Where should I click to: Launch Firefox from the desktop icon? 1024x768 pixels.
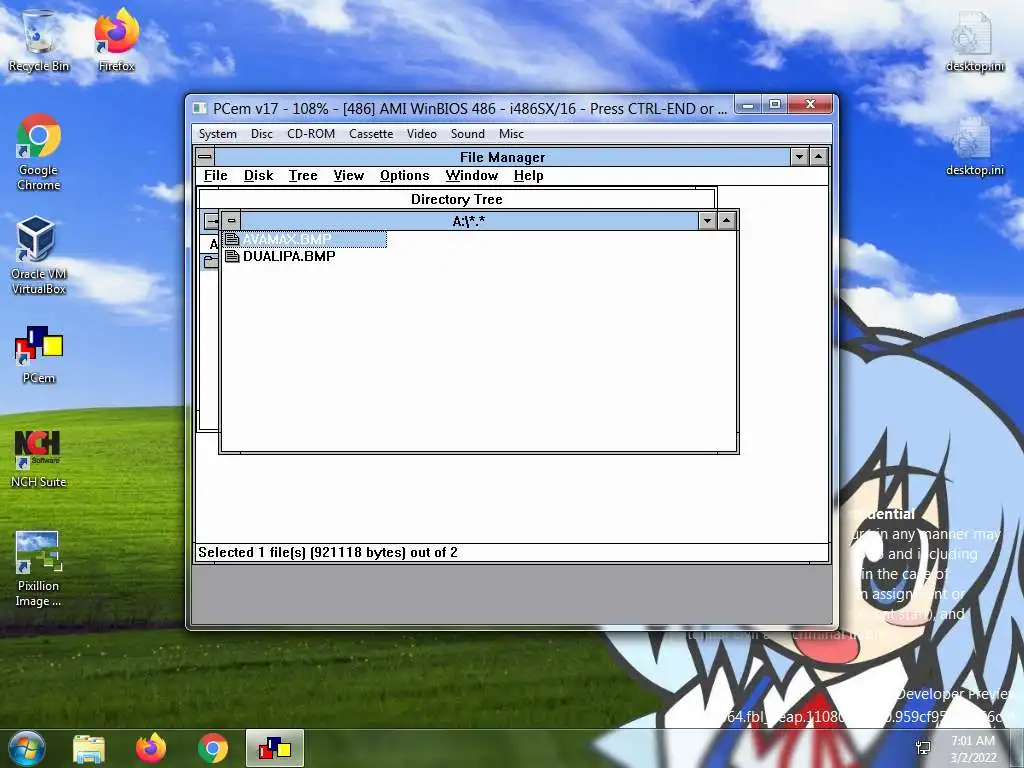pyautogui.click(x=116, y=40)
